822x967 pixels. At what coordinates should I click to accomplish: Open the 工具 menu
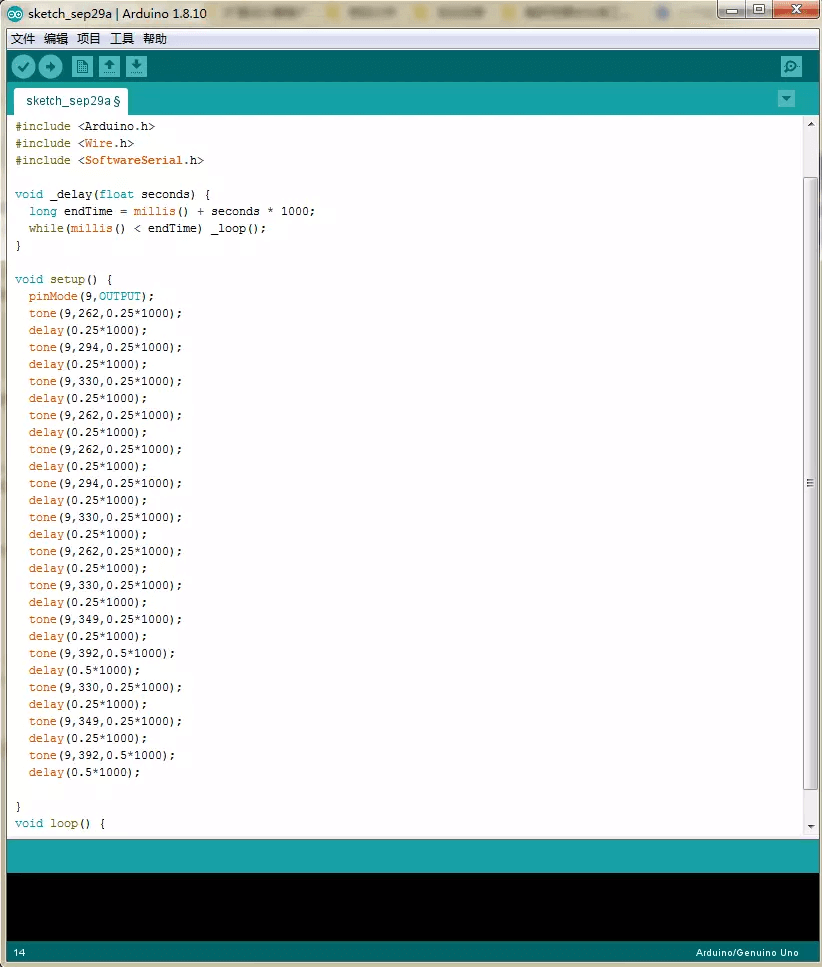121,39
